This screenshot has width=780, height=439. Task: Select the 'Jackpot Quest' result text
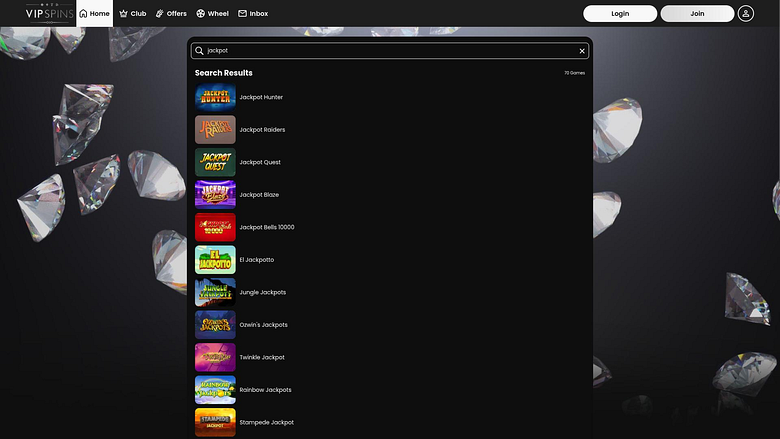coord(260,162)
